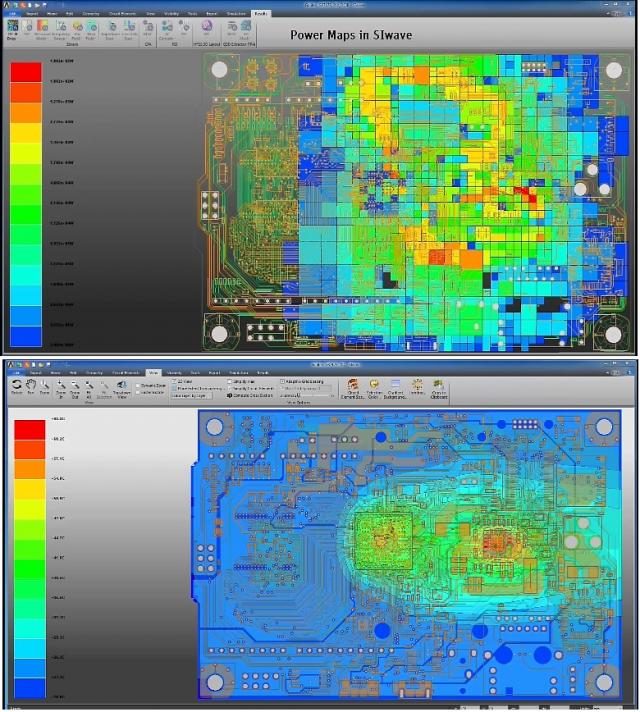Click Translucent View icon in bottom window

[x=122, y=390]
